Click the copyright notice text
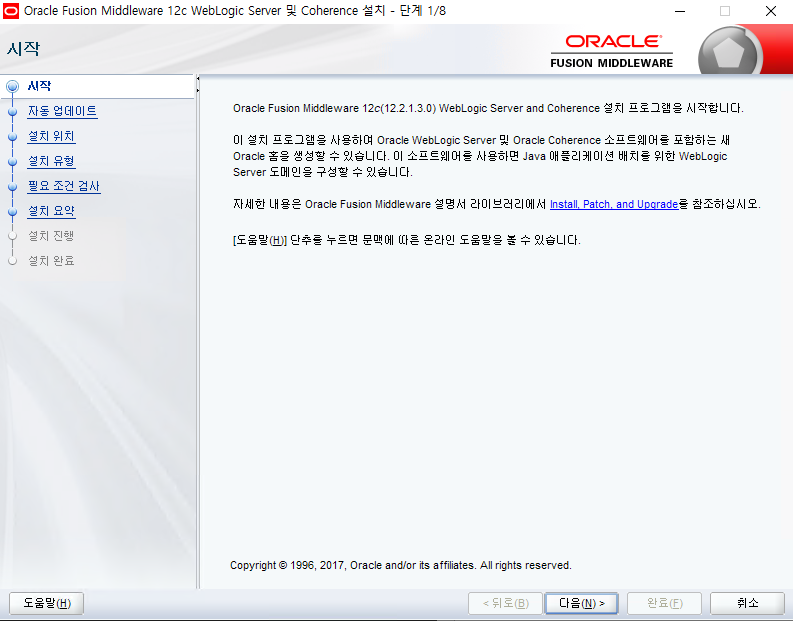The height and width of the screenshot is (621, 793). (x=401, y=565)
